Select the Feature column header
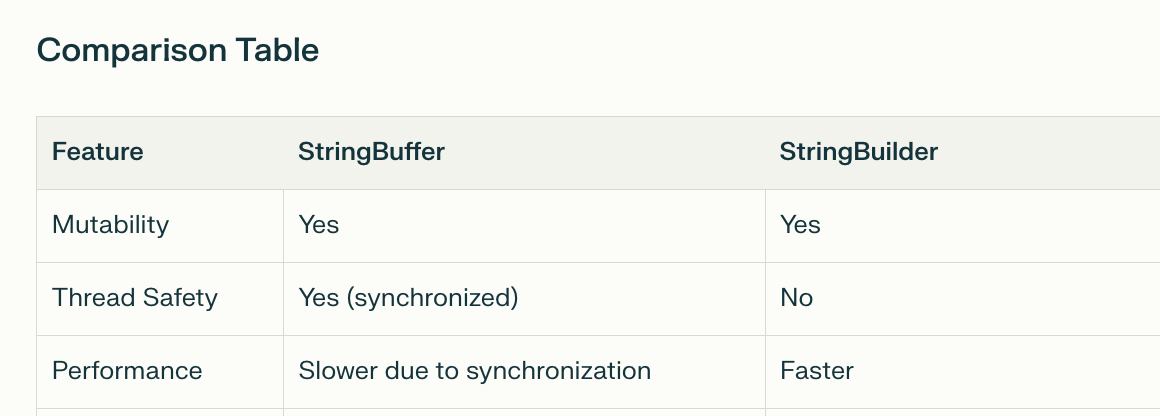Screen dimensions: 1160x416 click(x=98, y=152)
